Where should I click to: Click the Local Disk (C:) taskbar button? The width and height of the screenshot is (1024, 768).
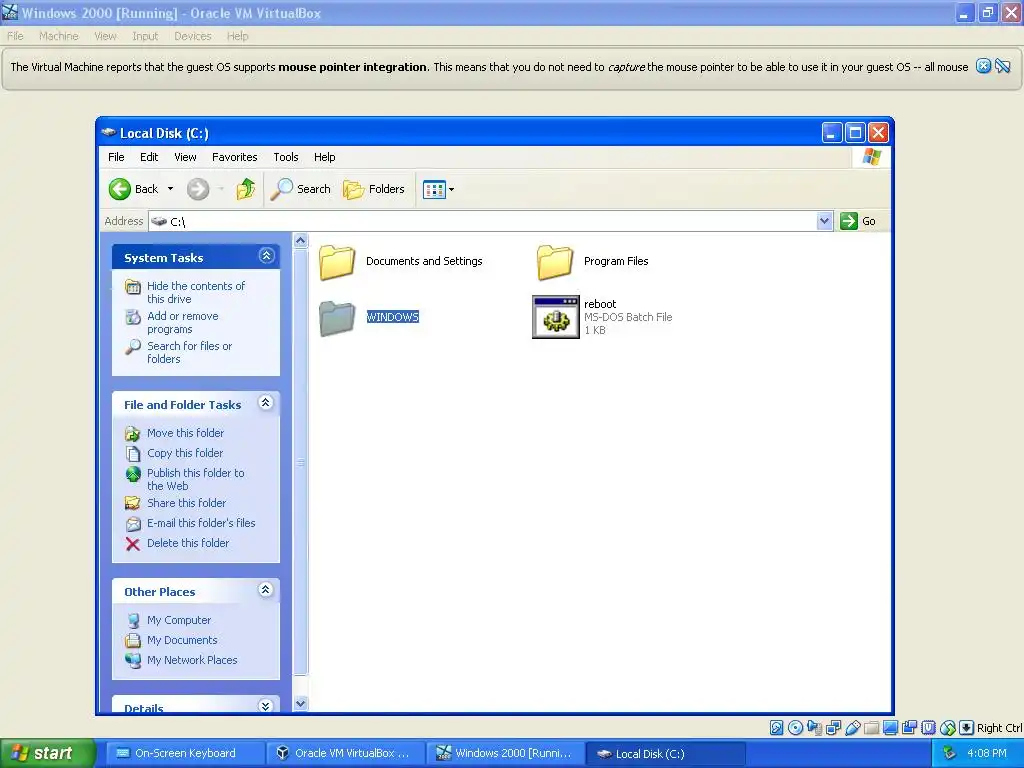pyautogui.click(x=665, y=754)
